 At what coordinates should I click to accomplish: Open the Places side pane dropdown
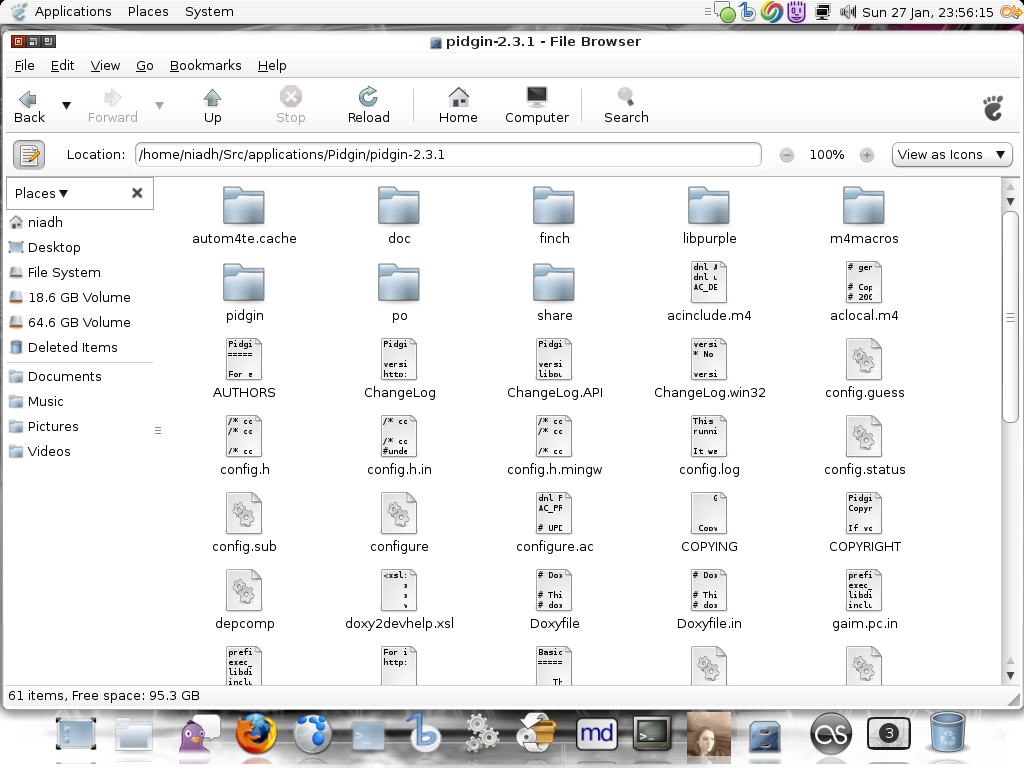(x=41, y=193)
